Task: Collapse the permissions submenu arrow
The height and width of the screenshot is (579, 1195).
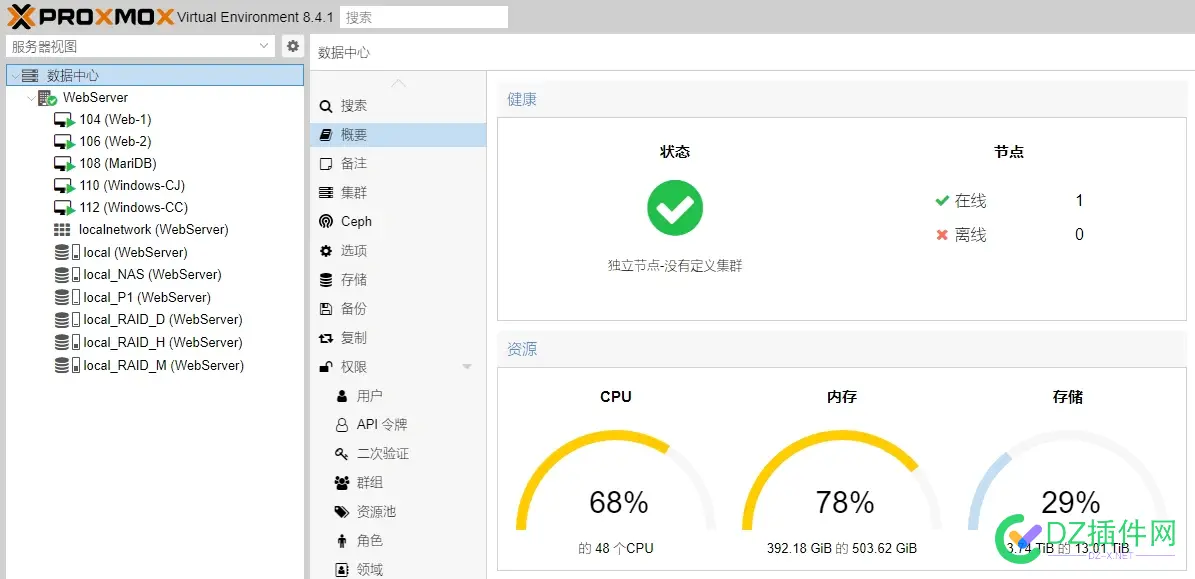Action: coord(466,367)
